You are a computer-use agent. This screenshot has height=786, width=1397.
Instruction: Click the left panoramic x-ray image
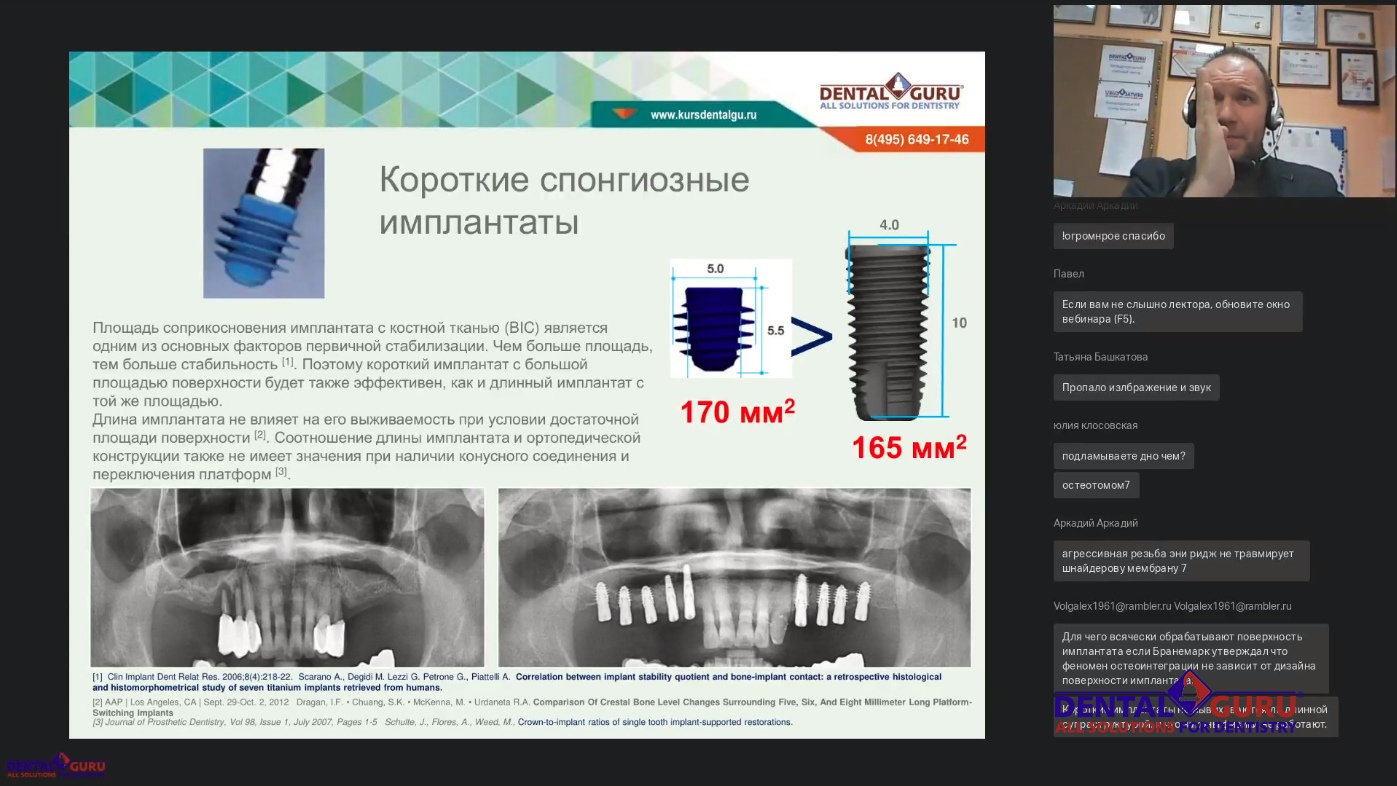[287, 577]
